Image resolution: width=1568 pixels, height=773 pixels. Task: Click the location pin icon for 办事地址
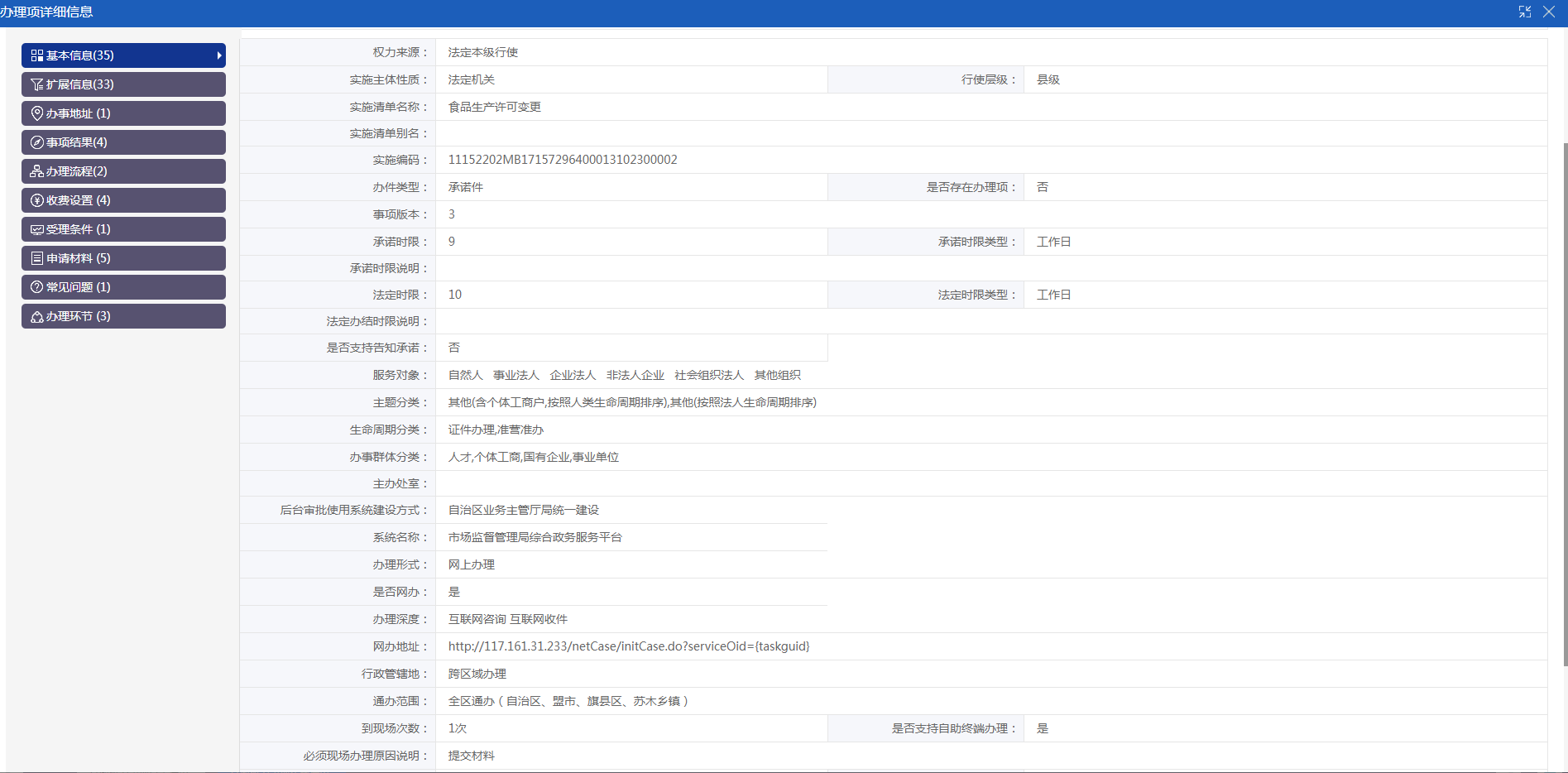[x=36, y=113]
